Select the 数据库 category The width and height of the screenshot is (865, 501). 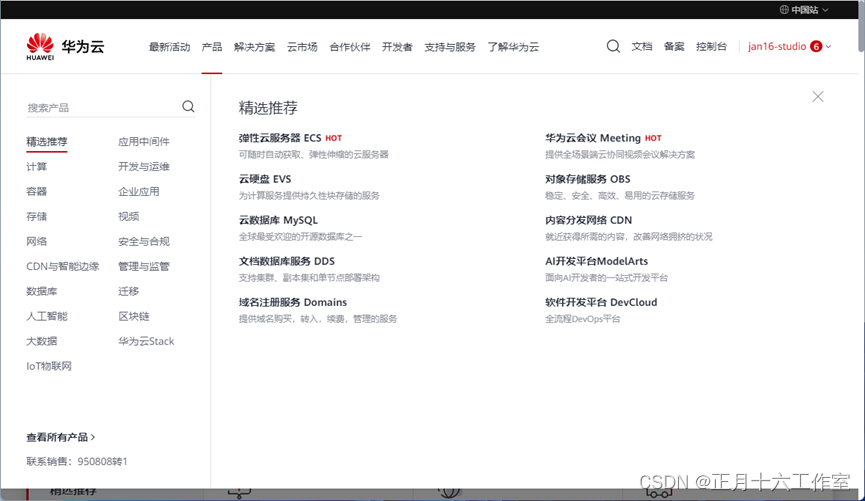pos(42,291)
